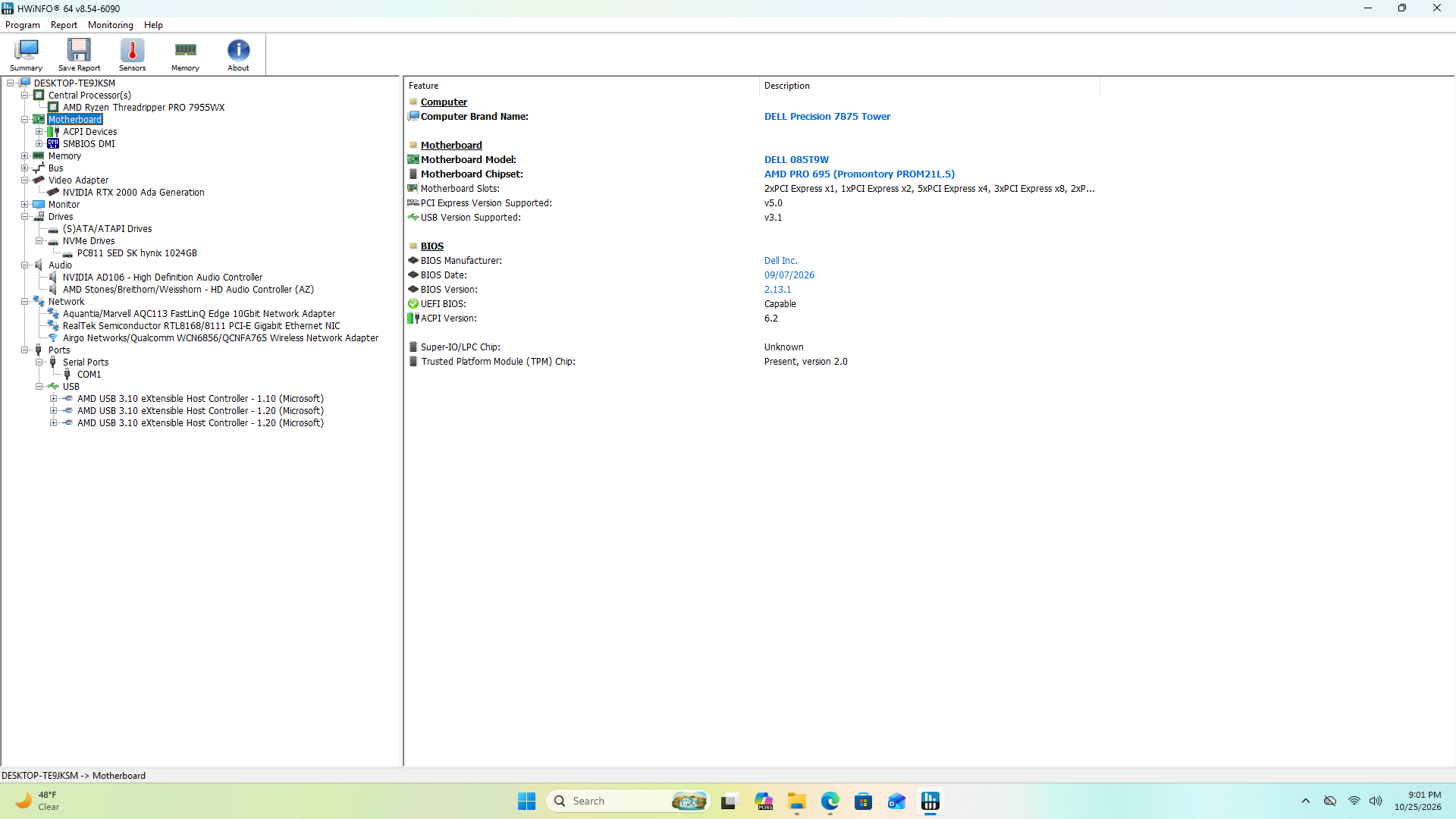
Task: Open Outlook from taskbar
Action: [896, 801]
